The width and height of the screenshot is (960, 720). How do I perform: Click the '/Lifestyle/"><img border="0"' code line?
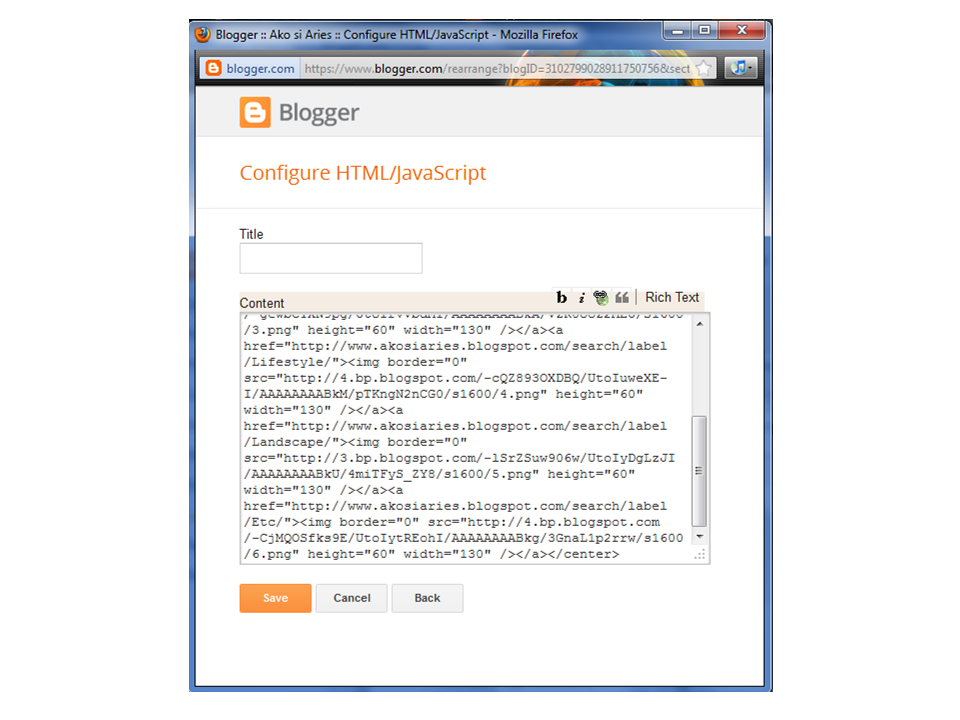tap(355, 362)
